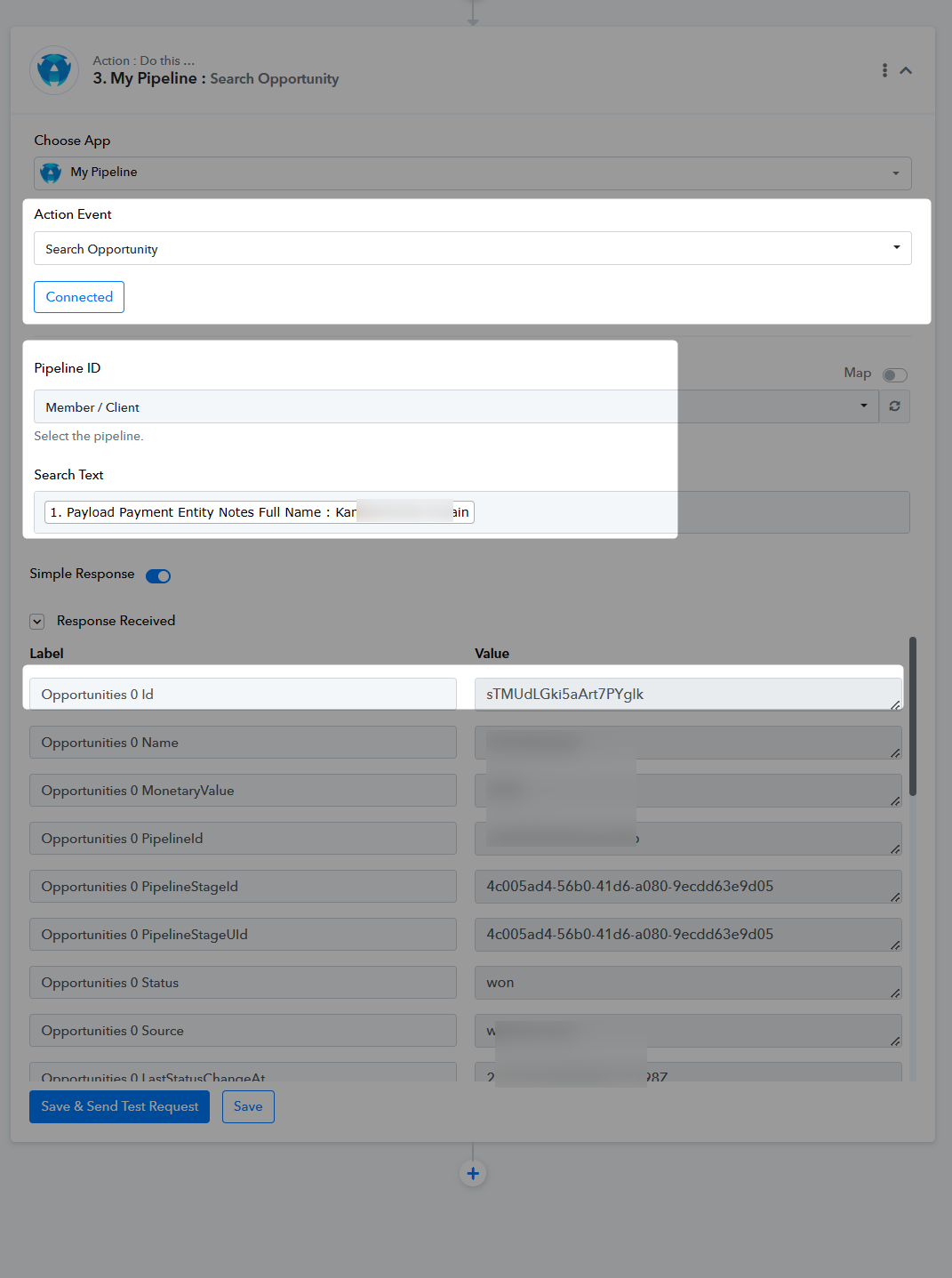The width and height of the screenshot is (952, 1278).
Task: Click the My Pipeline icon in Choose App field
Action: pyautogui.click(x=52, y=173)
